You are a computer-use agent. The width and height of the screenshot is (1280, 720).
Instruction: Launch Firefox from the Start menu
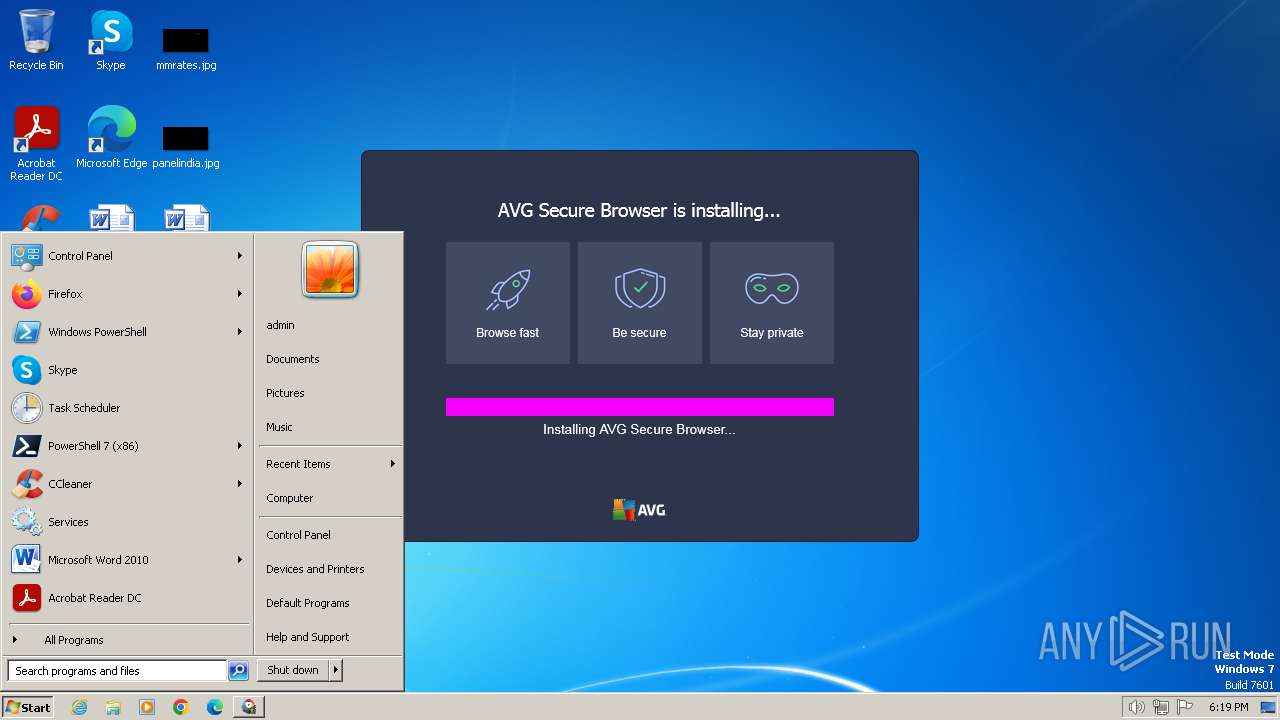pos(128,294)
